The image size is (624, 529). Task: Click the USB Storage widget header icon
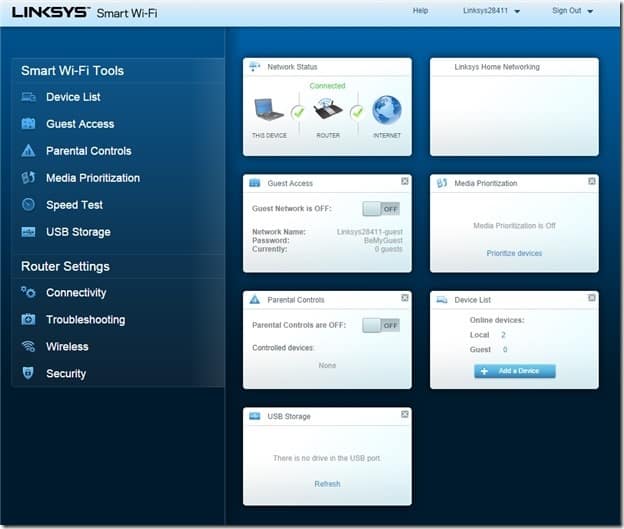click(x=255, y=416)
